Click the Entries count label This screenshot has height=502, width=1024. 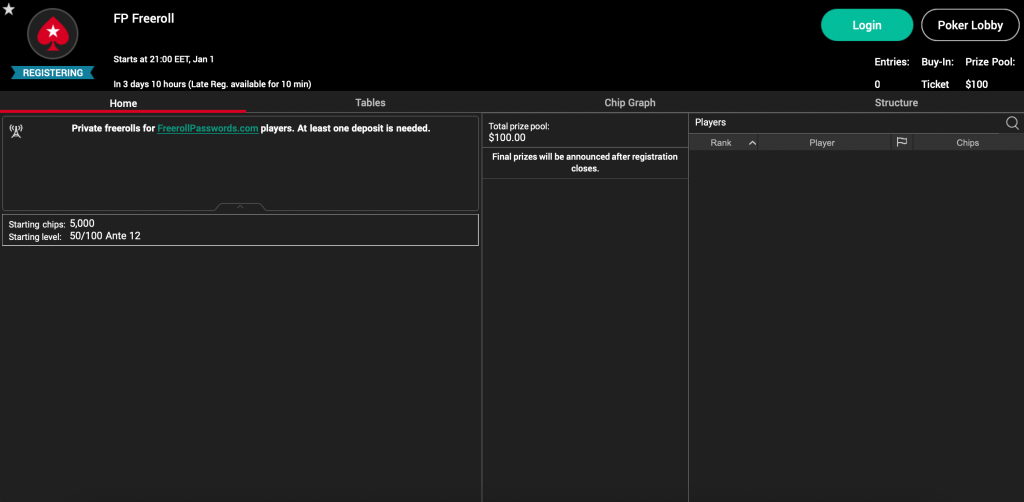point(891,62)
